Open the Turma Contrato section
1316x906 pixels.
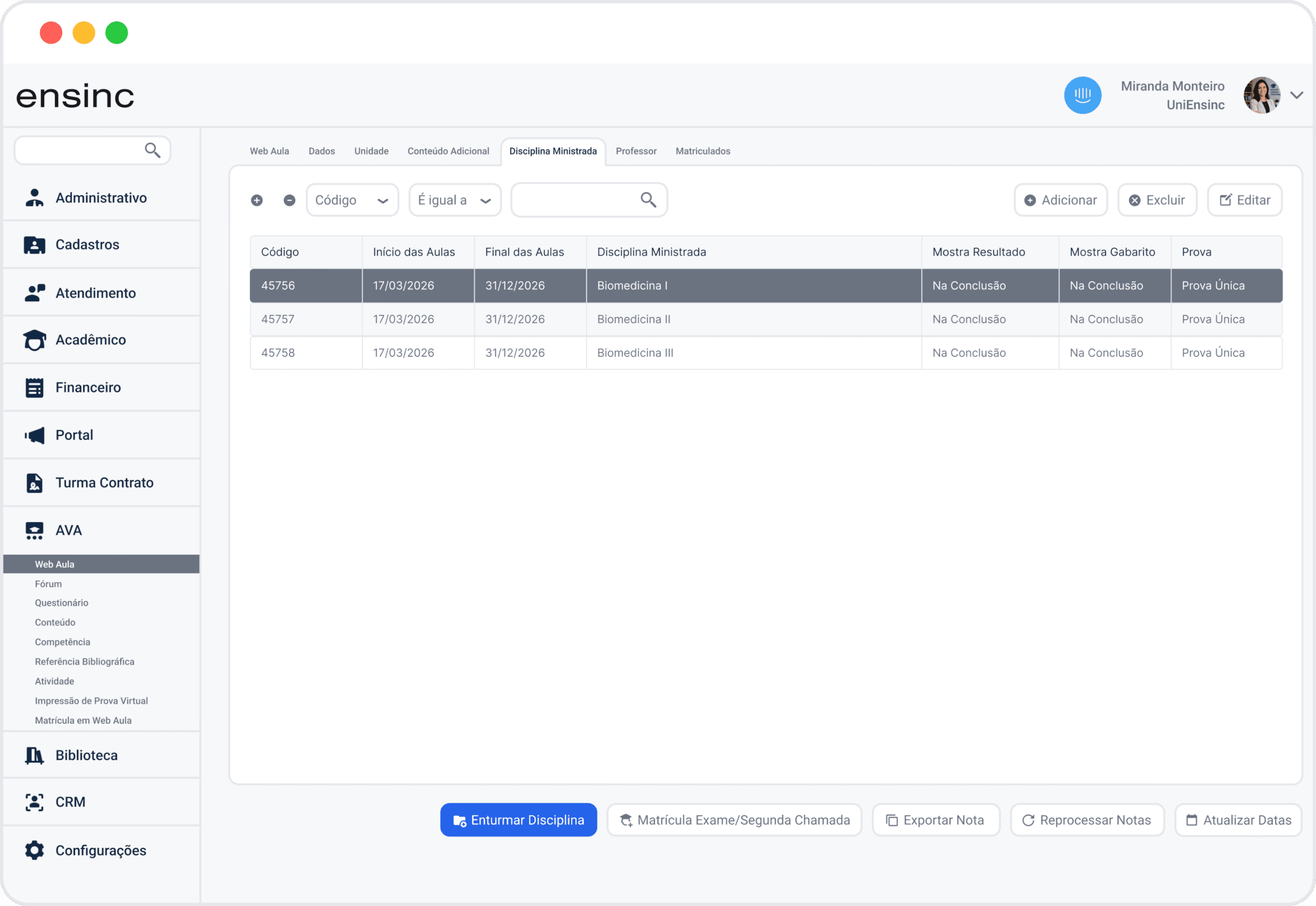[x=101, y=483]
